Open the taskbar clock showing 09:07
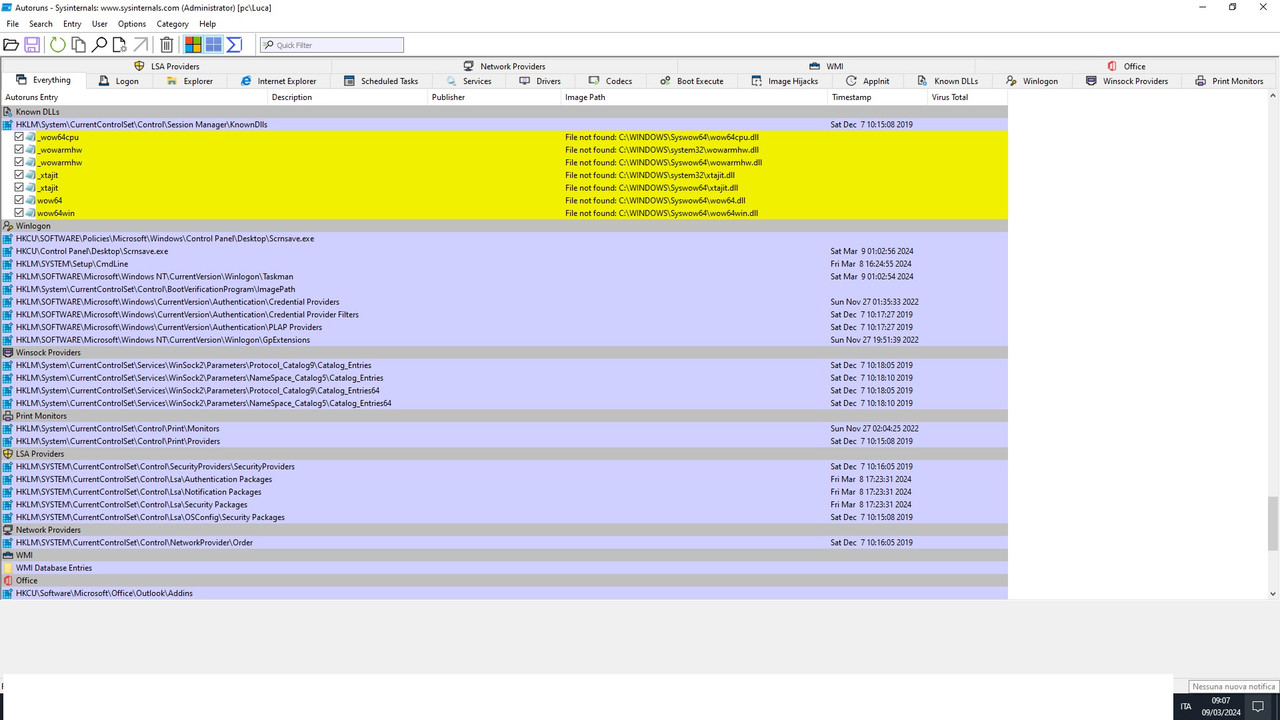The image size is (1280, 720). pos(1220,706)
